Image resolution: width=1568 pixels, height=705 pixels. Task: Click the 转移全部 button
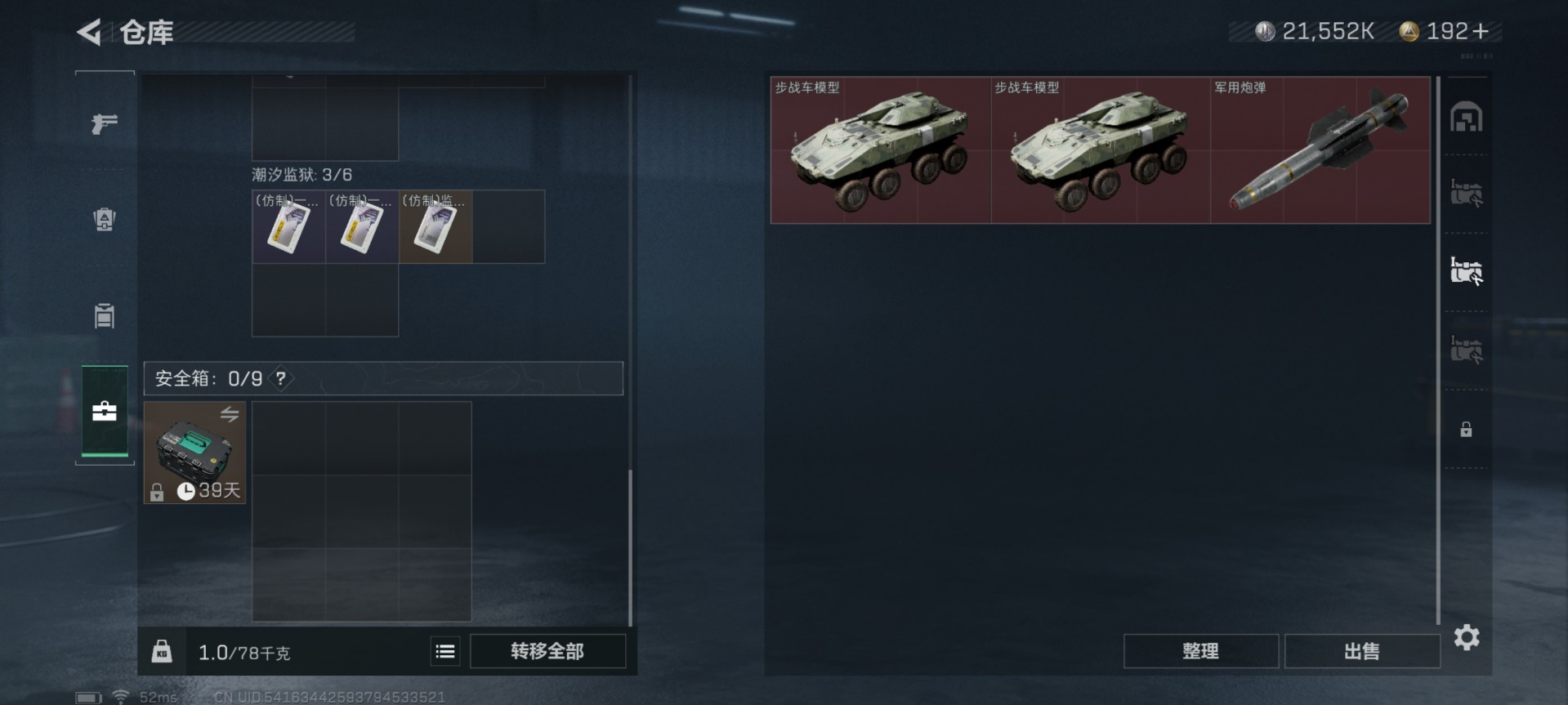coord(547,651)
